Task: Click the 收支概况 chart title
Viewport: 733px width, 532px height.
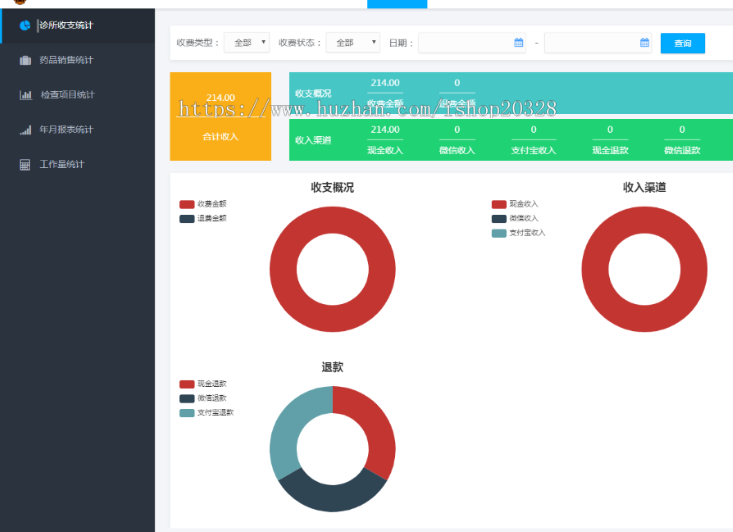Action: pyautogui.click(x=332, y=187)
